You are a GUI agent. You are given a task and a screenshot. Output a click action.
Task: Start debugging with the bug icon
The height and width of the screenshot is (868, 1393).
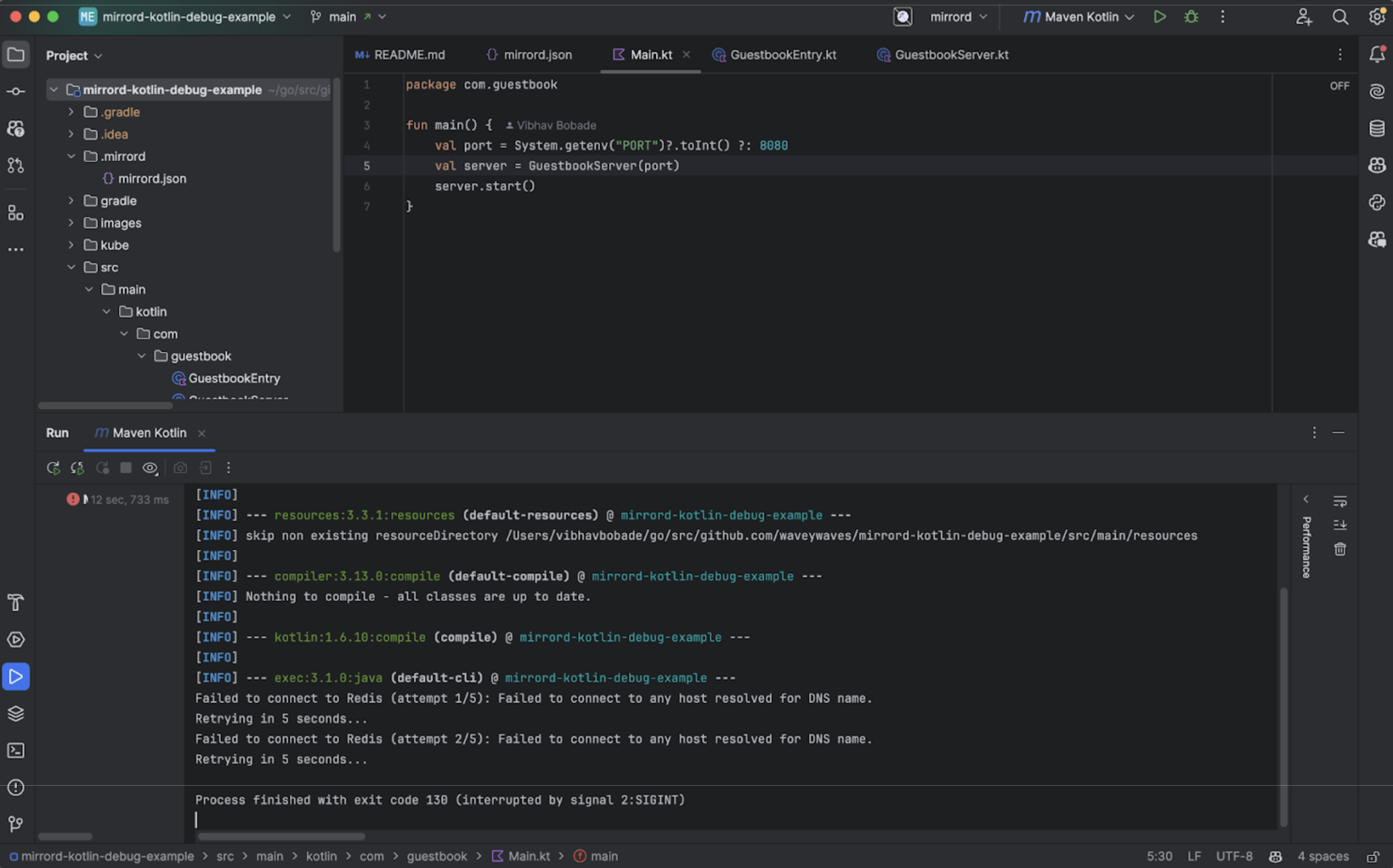pyautogui.click(x=1191, y=17)
